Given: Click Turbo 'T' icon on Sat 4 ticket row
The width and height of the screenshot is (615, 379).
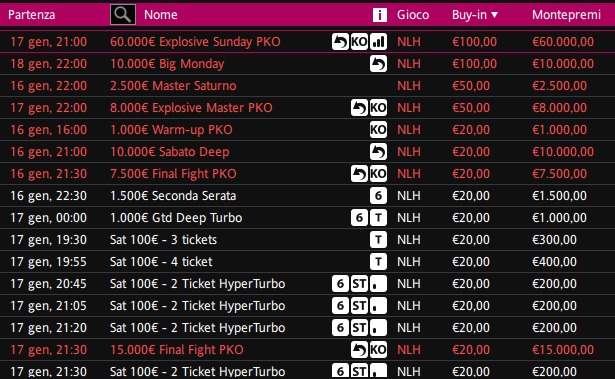Looking at the screenshot, I should coord(378,261).
